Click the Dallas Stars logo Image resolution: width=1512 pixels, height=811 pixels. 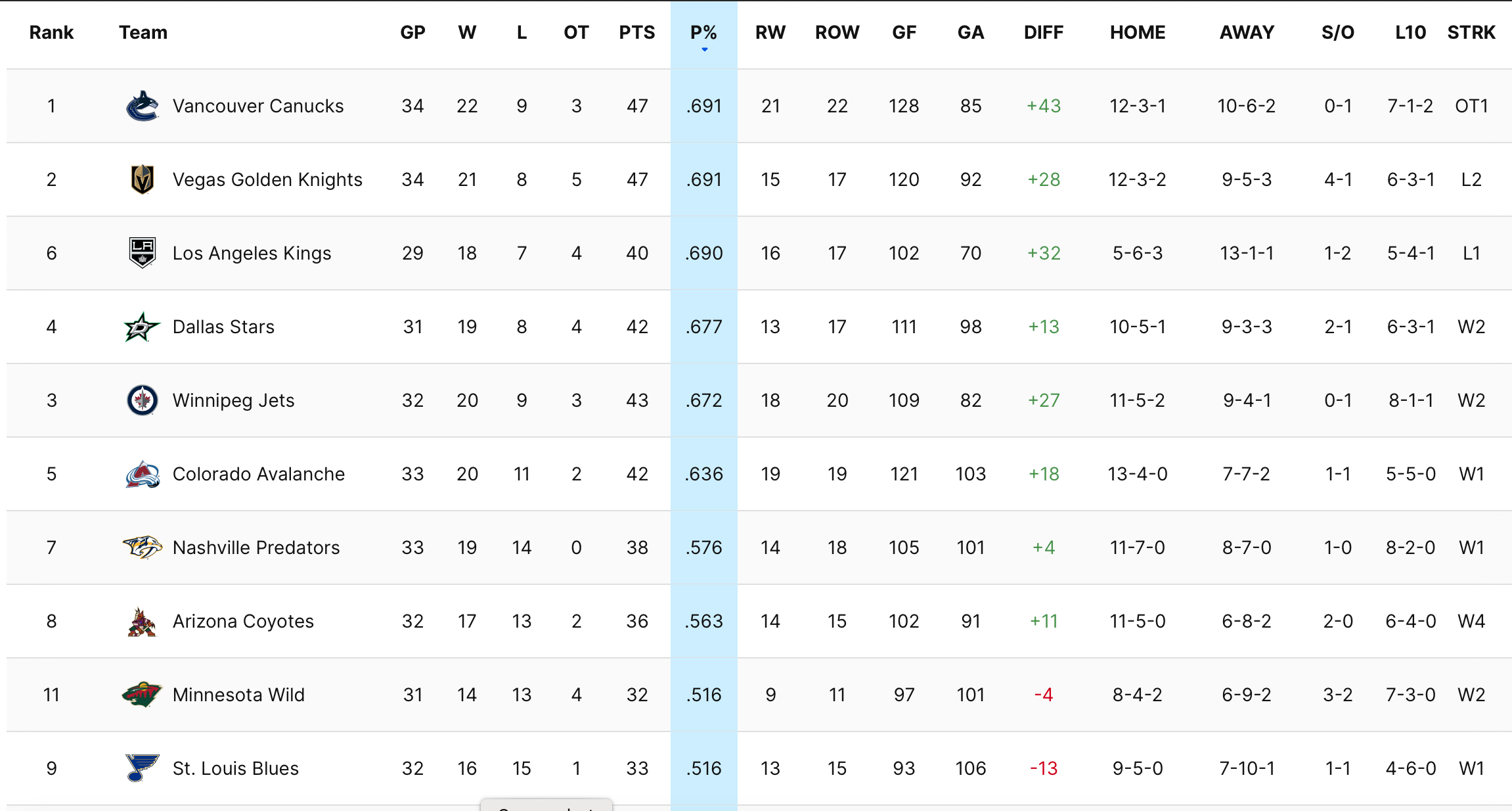click(x=142, y=327)
